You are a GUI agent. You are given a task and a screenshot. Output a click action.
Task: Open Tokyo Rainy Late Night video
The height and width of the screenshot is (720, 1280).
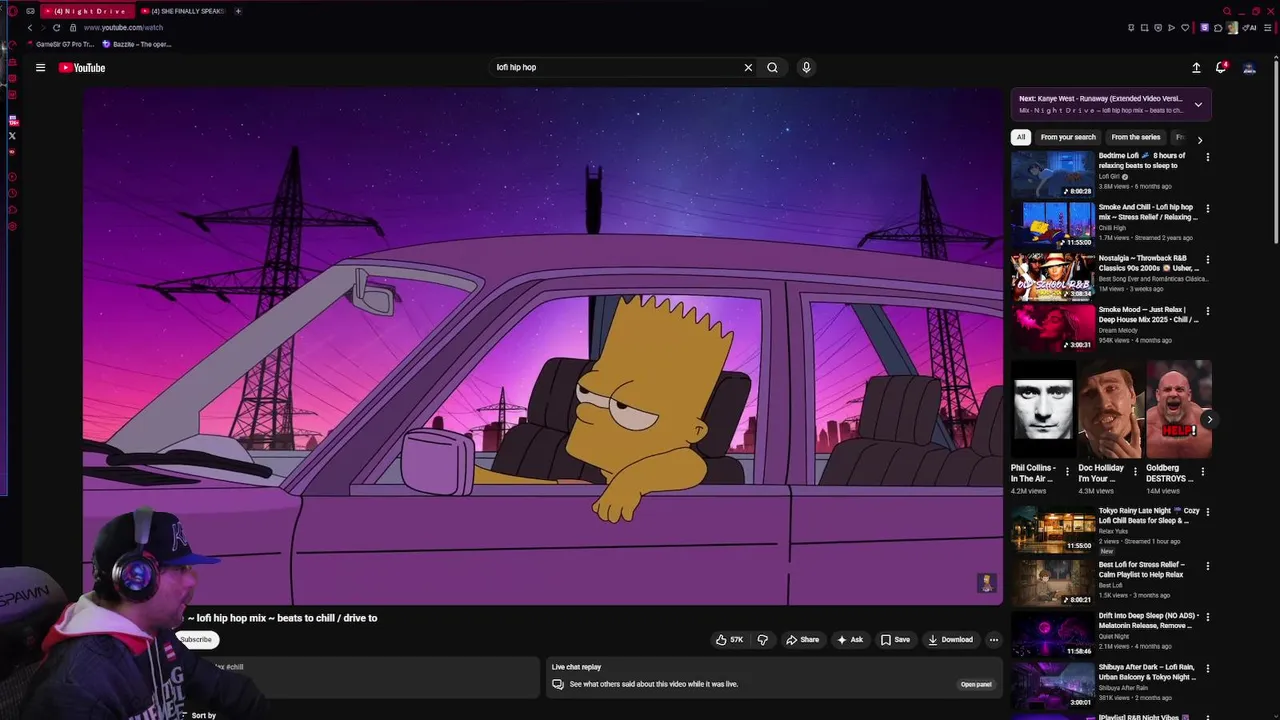1053,530
